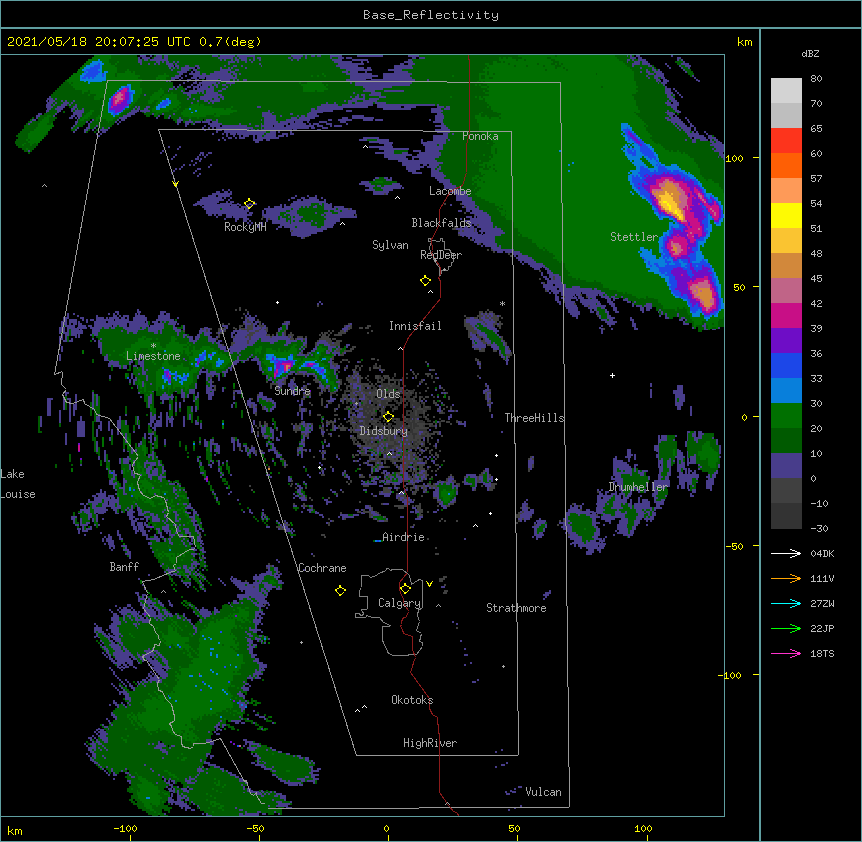Click the red swatch in dBZ legend

786,140
